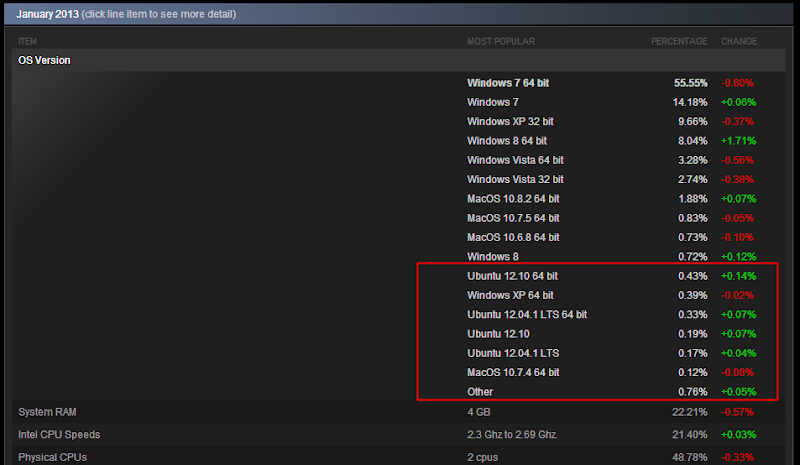
Task: Click the 4 GB most popular RAM value
Action: pos(479,412)
